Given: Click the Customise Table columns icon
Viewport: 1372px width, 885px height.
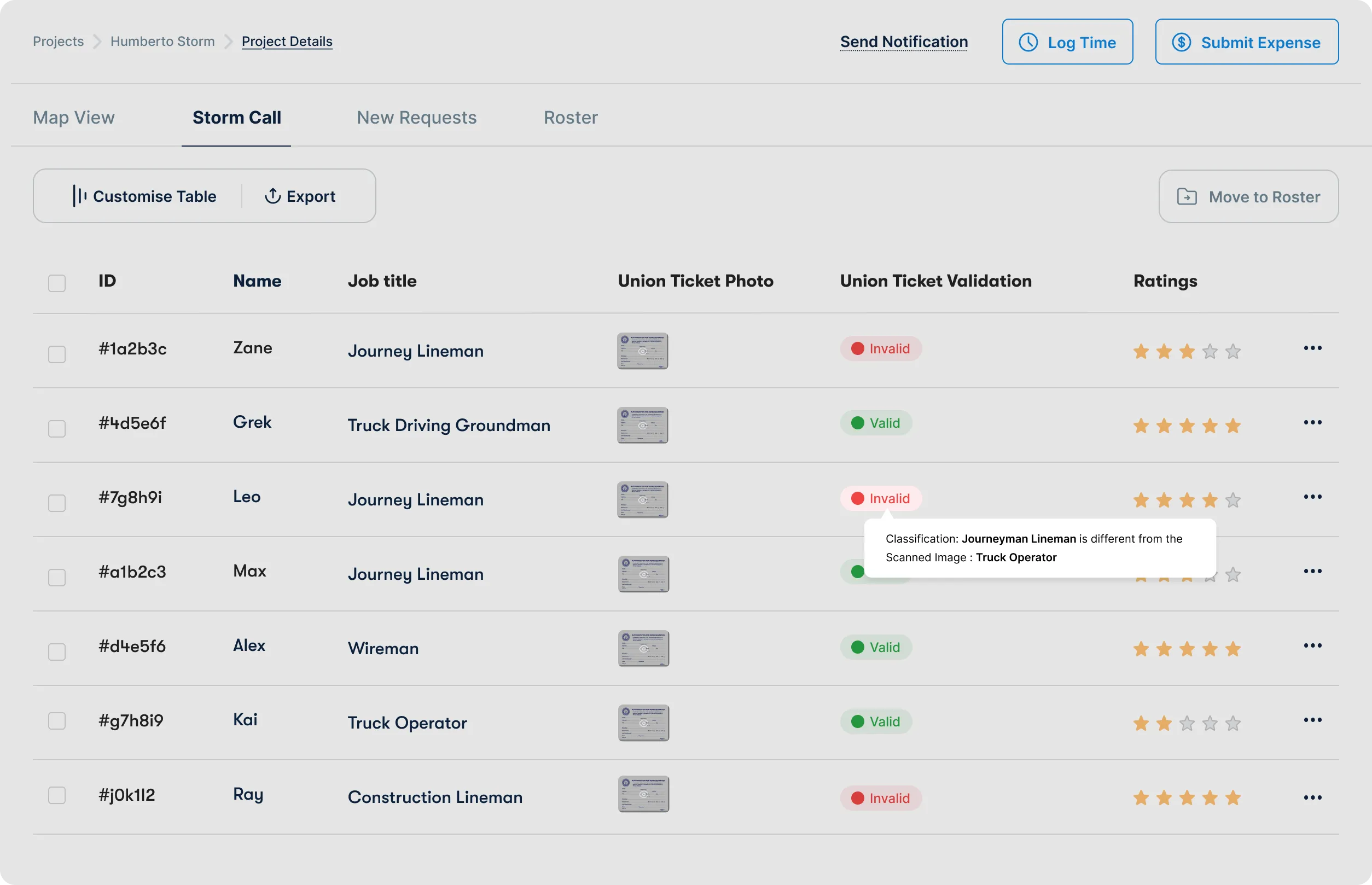Looking at the screenshot, I should coord(79,196).
